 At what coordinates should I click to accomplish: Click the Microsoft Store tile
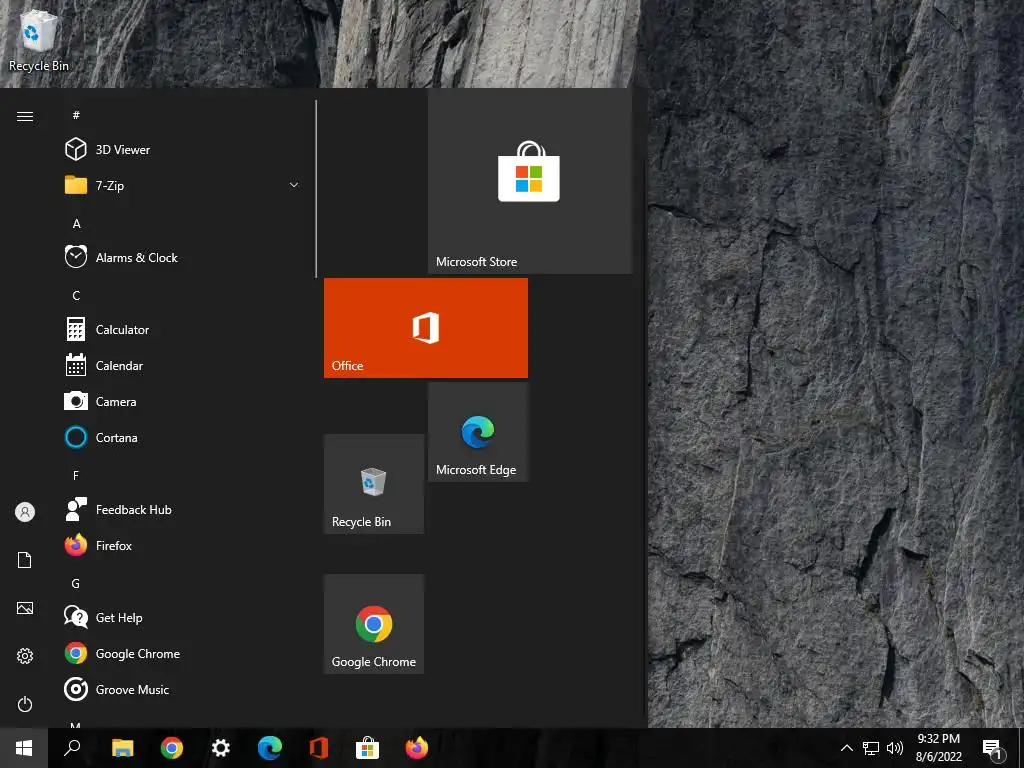[x=530, y=181]
